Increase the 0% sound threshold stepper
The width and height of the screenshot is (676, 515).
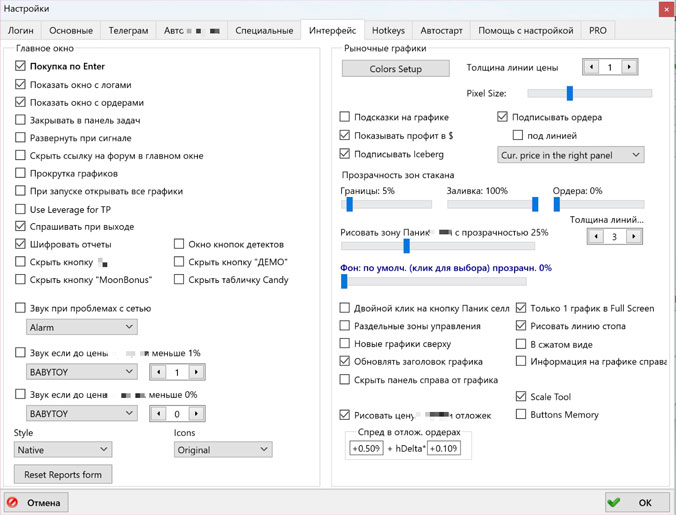click(196, 414)
